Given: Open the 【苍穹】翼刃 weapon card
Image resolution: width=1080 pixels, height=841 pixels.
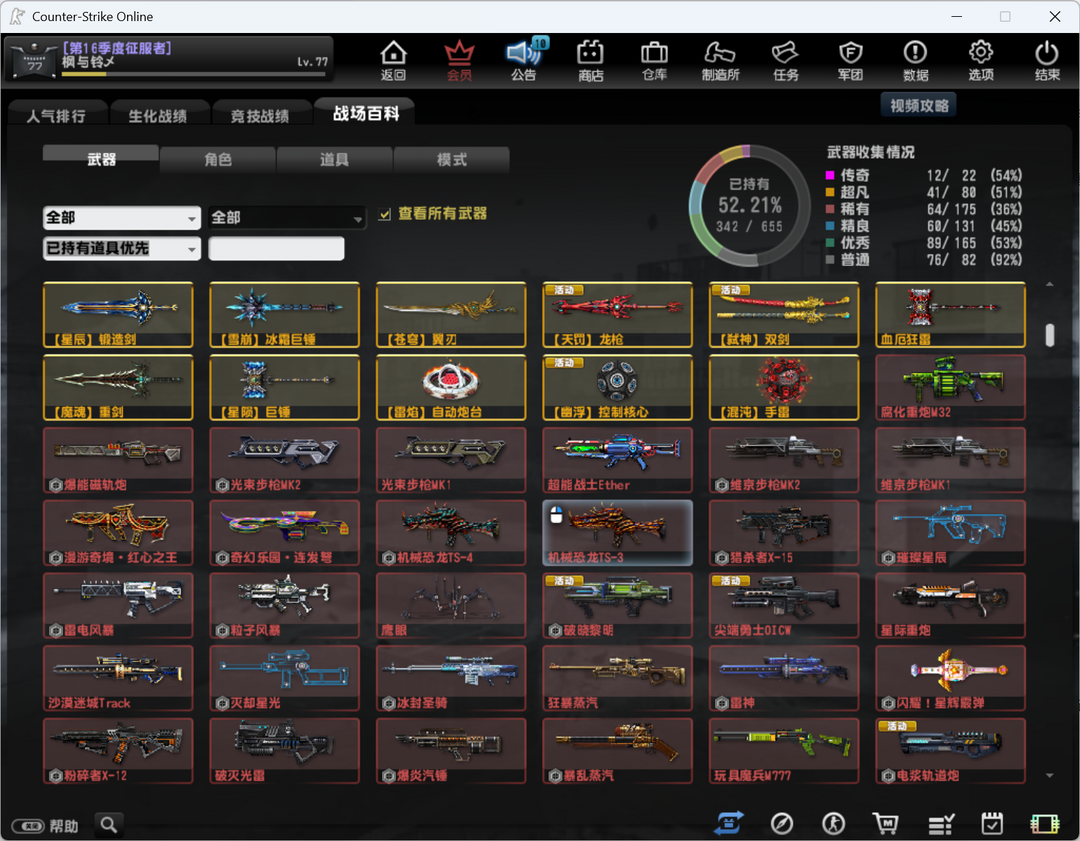Looking at the screenshot, I should point(451,315).
